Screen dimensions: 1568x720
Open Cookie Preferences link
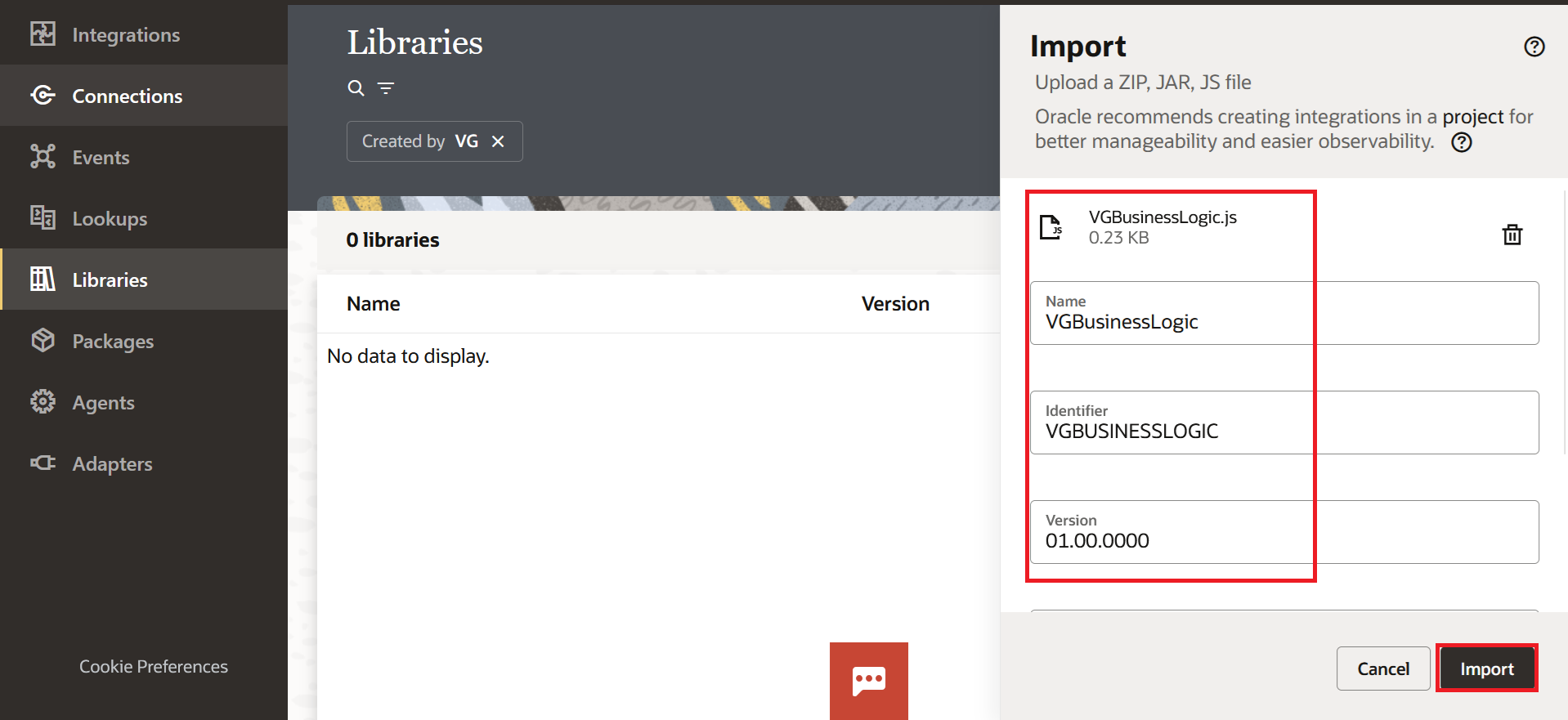[154, 667]
